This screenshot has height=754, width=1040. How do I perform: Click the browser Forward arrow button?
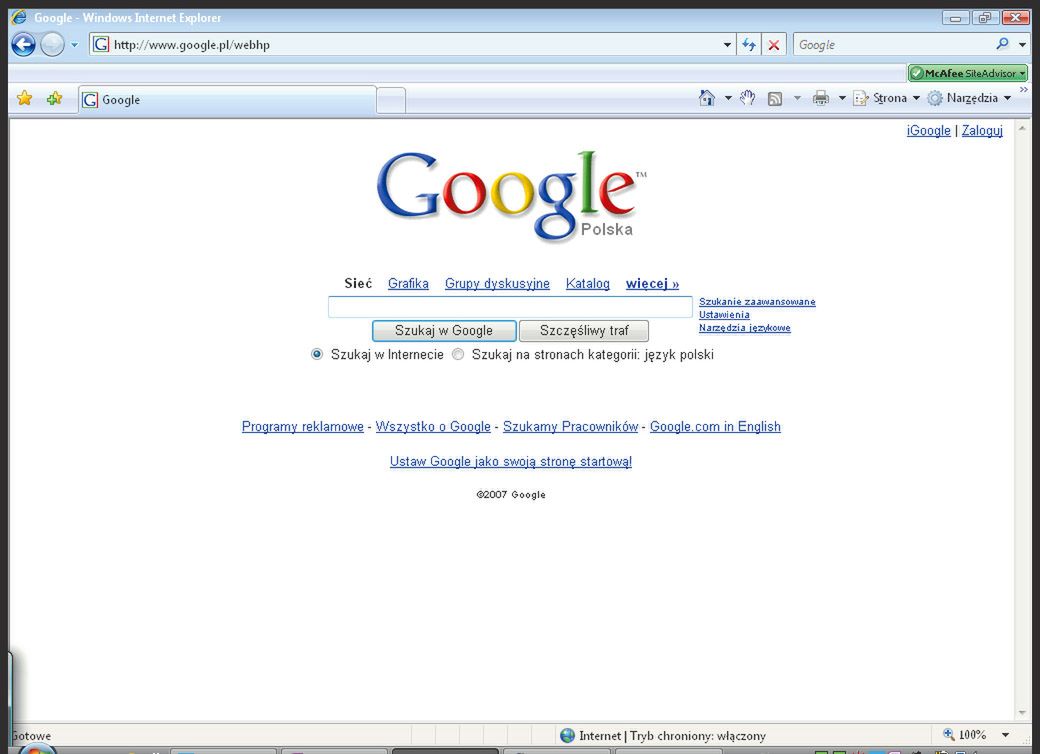[x=52, y=45]
